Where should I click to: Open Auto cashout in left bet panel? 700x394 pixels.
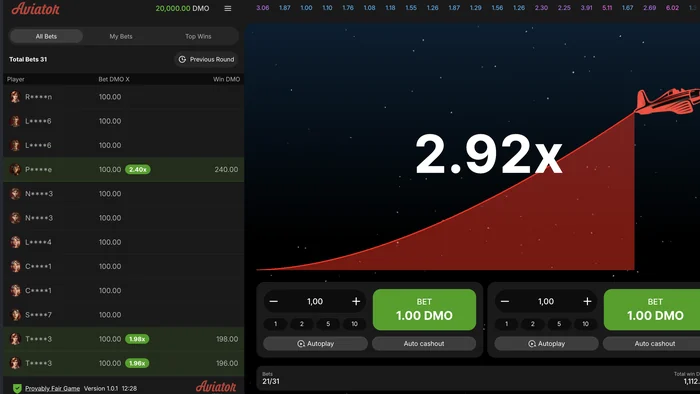[424, 344]
